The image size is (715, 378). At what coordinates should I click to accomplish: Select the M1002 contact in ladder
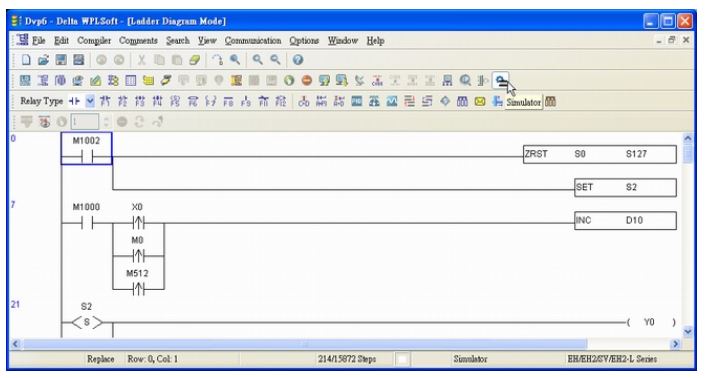click(x=86, y=149)
